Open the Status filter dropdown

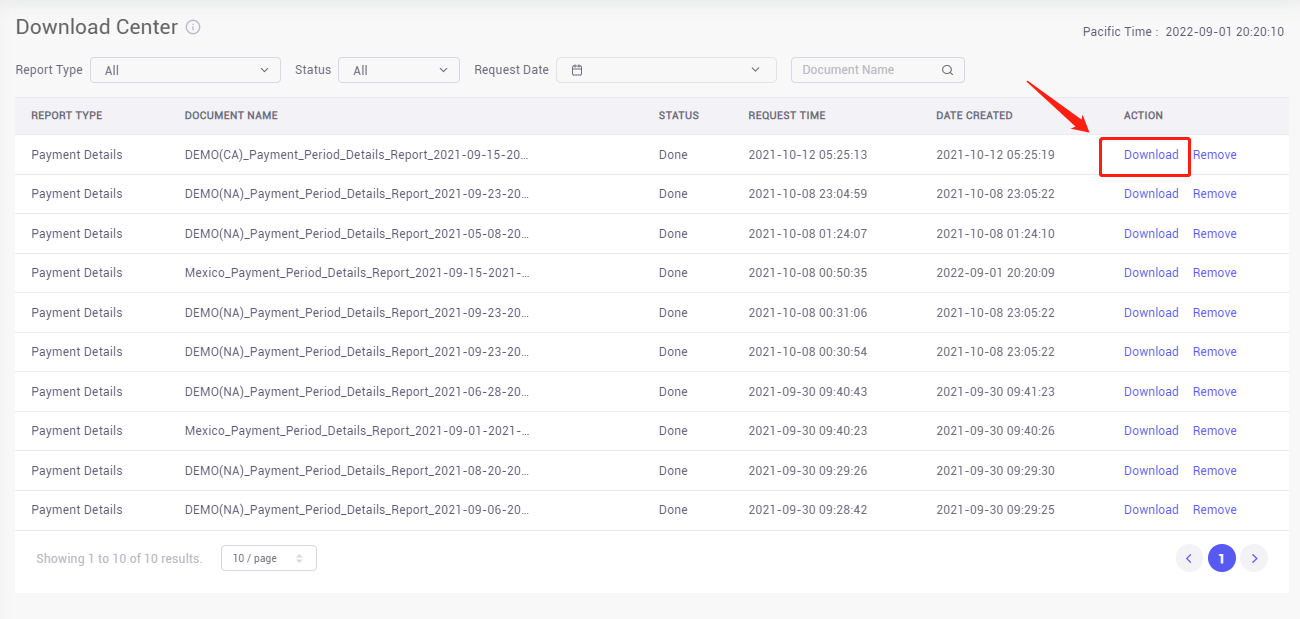point(399,70)
